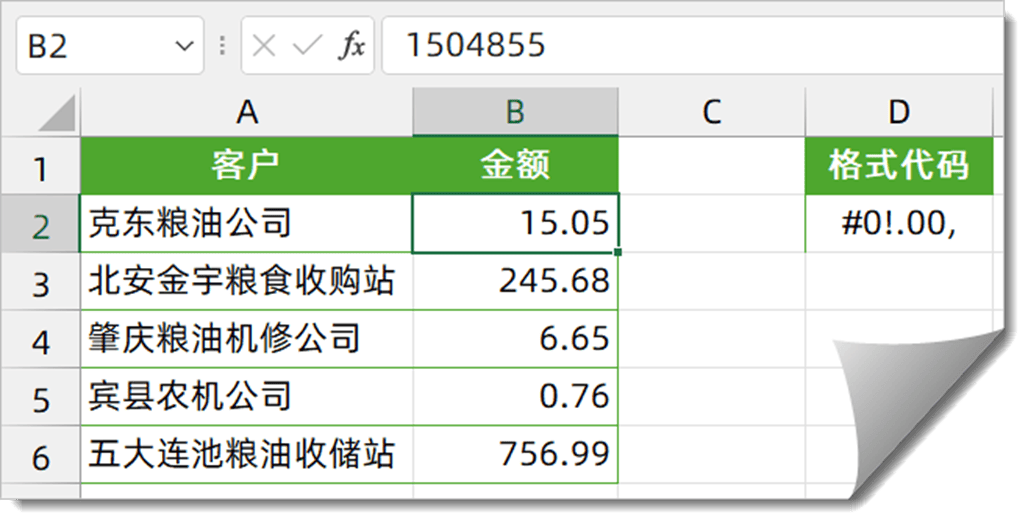Viewport: 1028px width, 523px height.
Task: Click the Cancel X icon in formula bar
Action: coord(264,46)
